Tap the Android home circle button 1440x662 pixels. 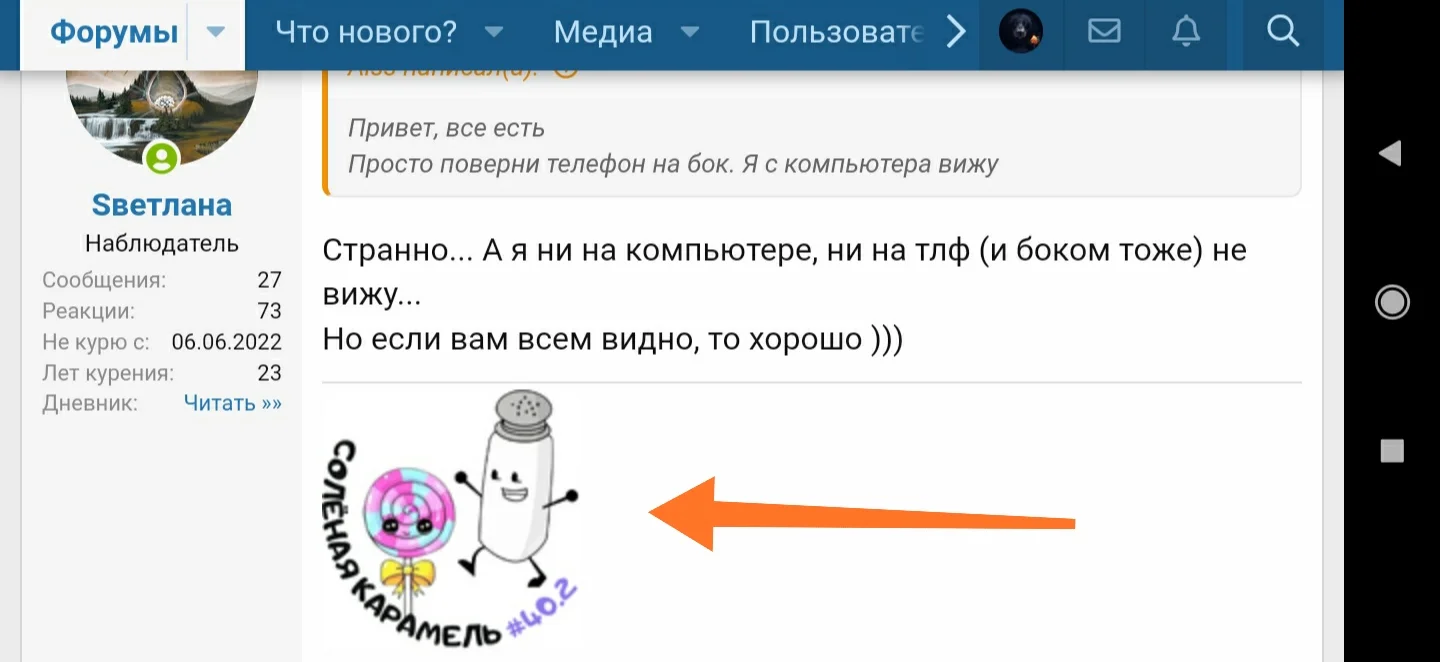click(1392, 302)
